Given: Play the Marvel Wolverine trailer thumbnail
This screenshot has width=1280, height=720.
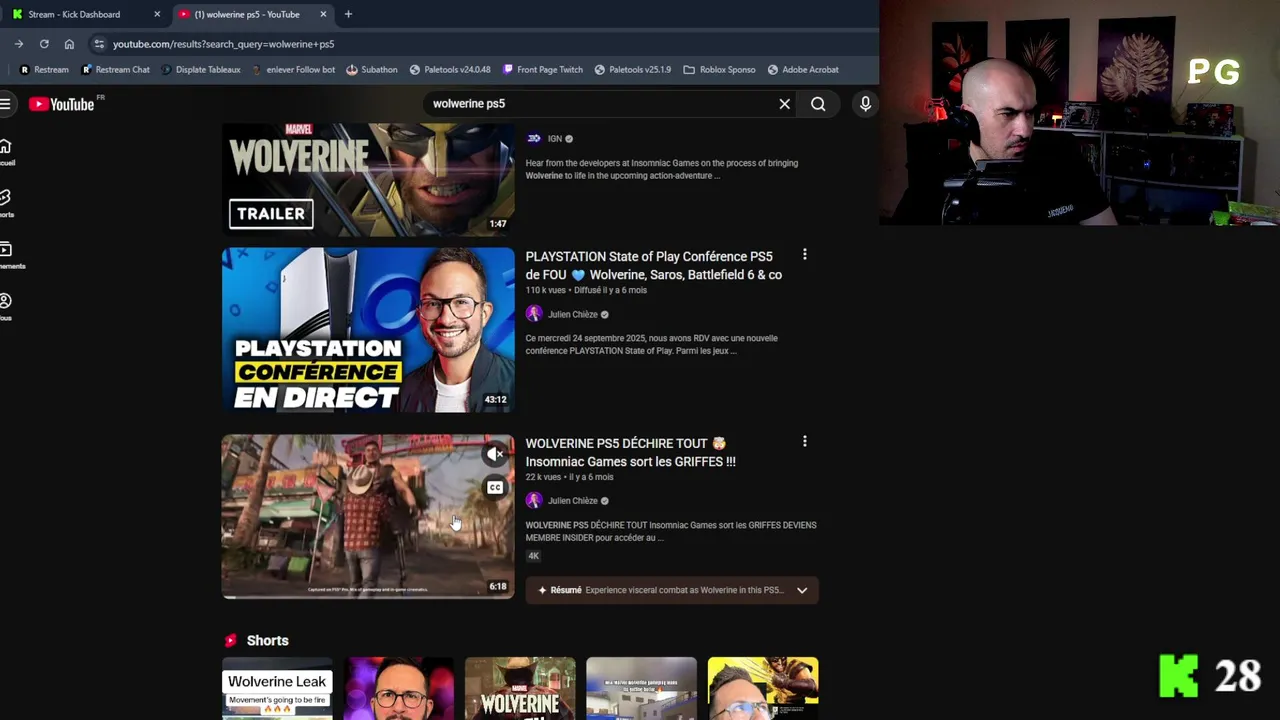Looking at the screenshot, I should tap(368, 180).
